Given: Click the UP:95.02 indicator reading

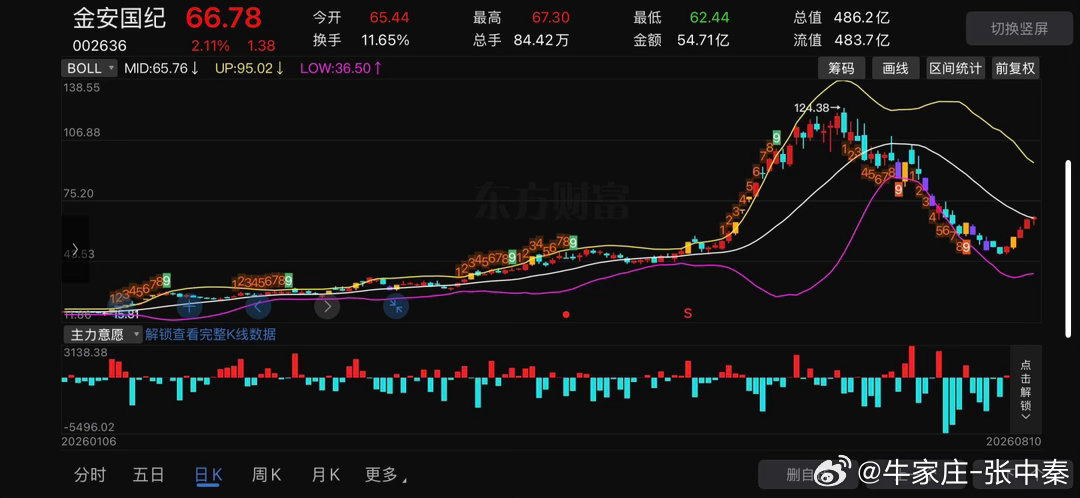Looking at the screenshot, I should pos(250,68).
